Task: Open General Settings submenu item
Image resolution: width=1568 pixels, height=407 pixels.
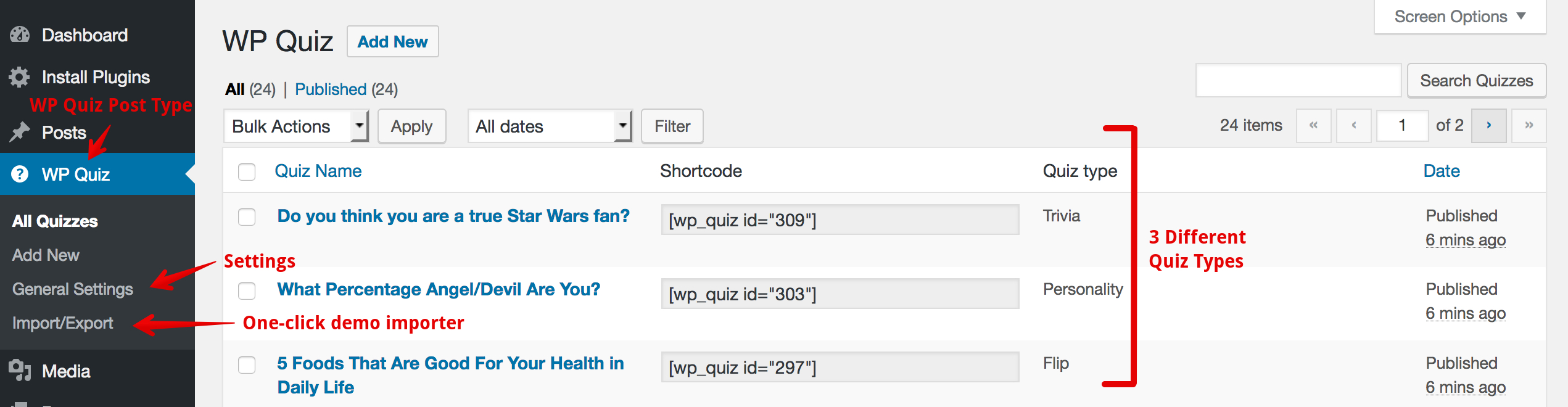Action: point(73,289)
